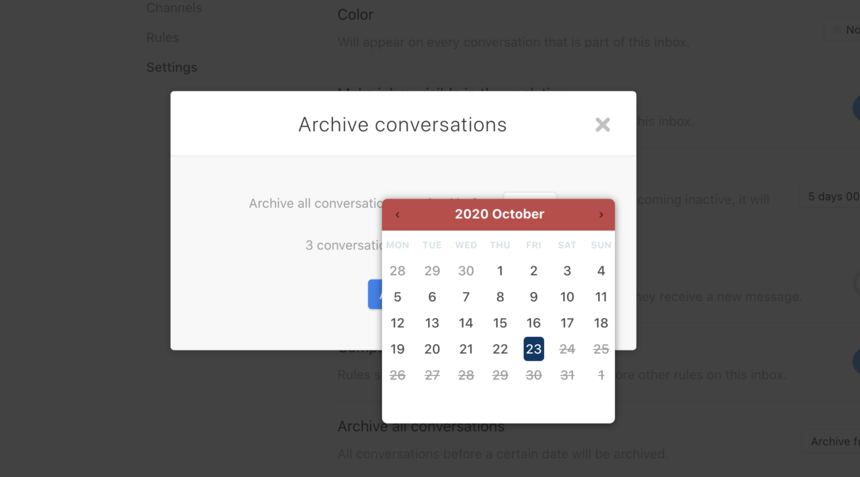Viewport: 860px width, 477px height.
Task: Select the 17th of October
Action: coord(567,323)
